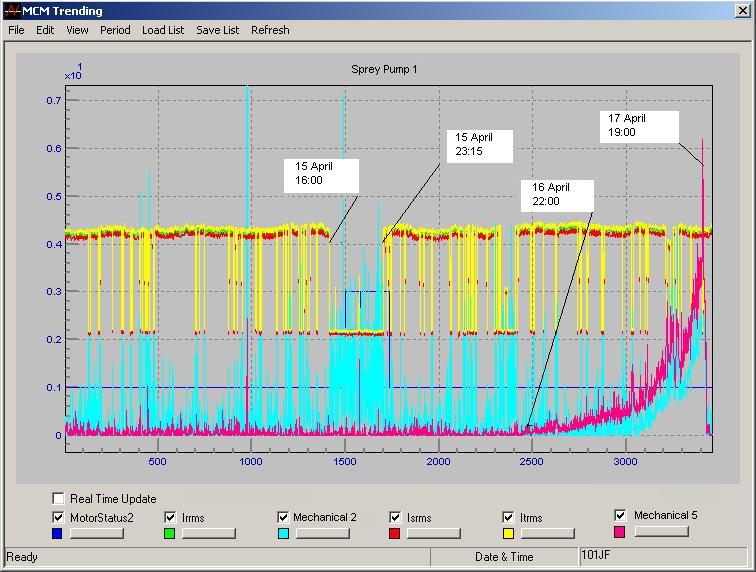Uncheck the Irrms trend checkbox
756x572 pixels.
[x=171, y=517]
